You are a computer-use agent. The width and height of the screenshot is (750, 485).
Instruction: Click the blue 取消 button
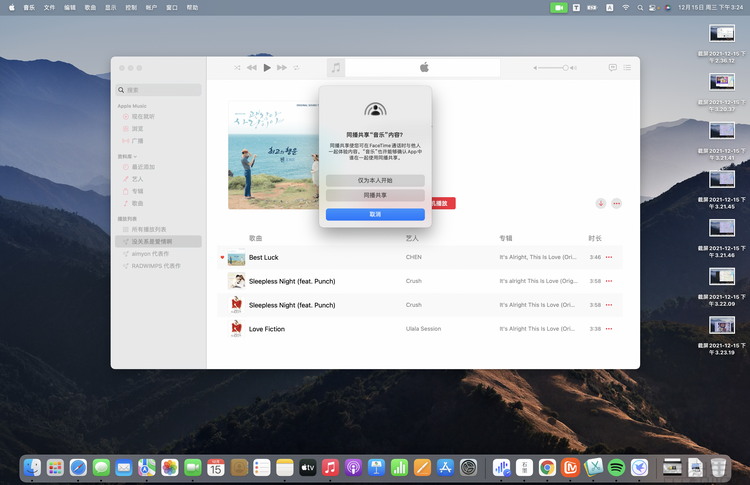[x=375, y=214]
